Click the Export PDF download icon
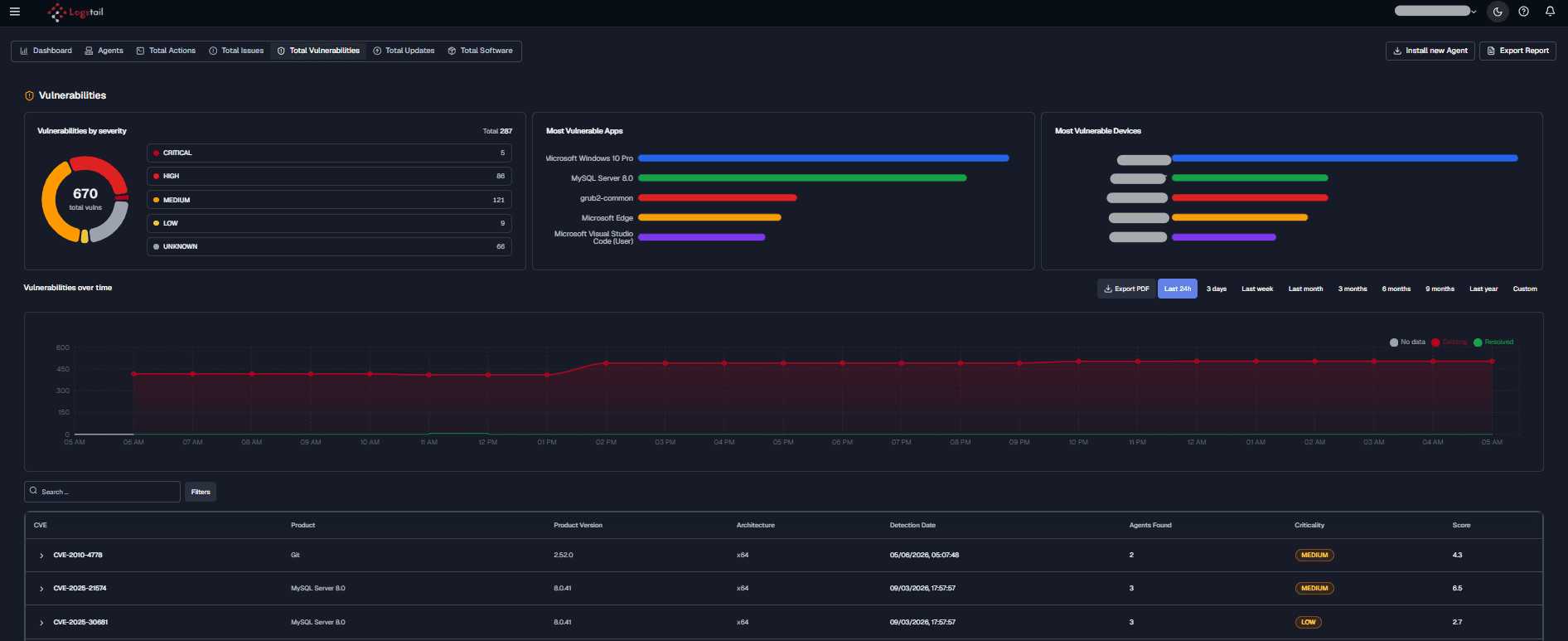Screen dimensions: 1568x641 point(1108,289)
